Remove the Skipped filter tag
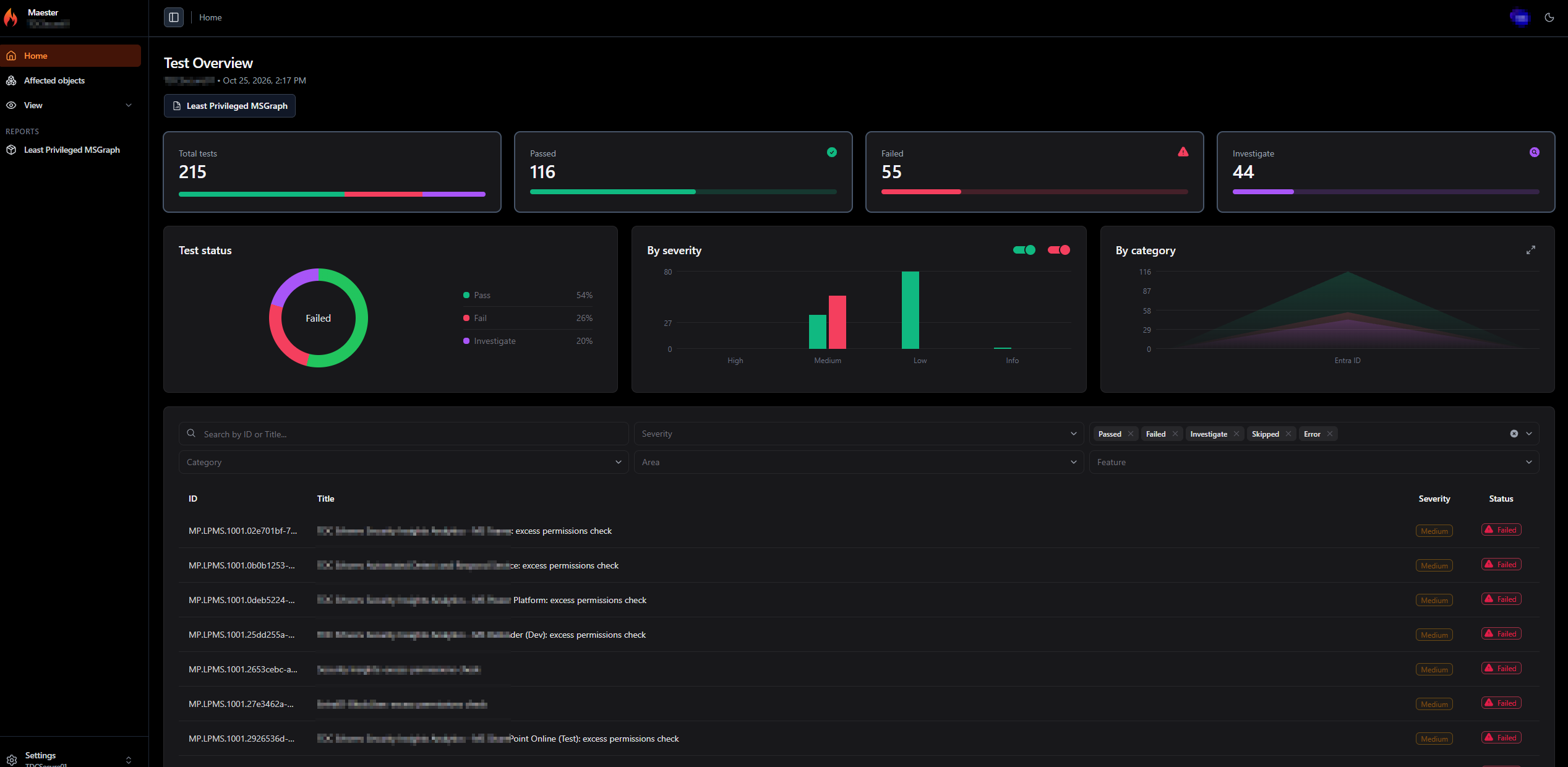This screenshot has width=1568, height=767. click(1288, 434)
